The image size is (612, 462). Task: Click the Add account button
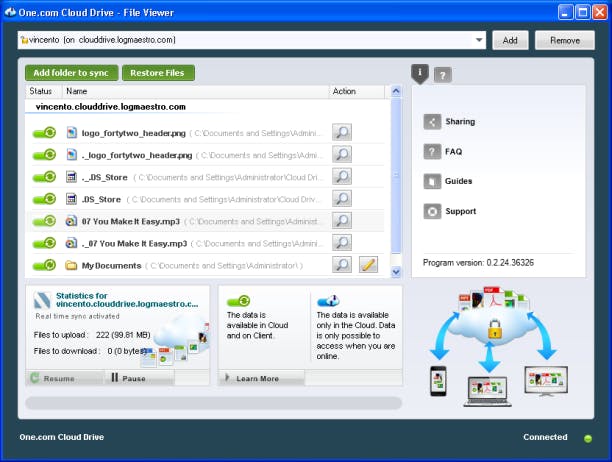510,40
